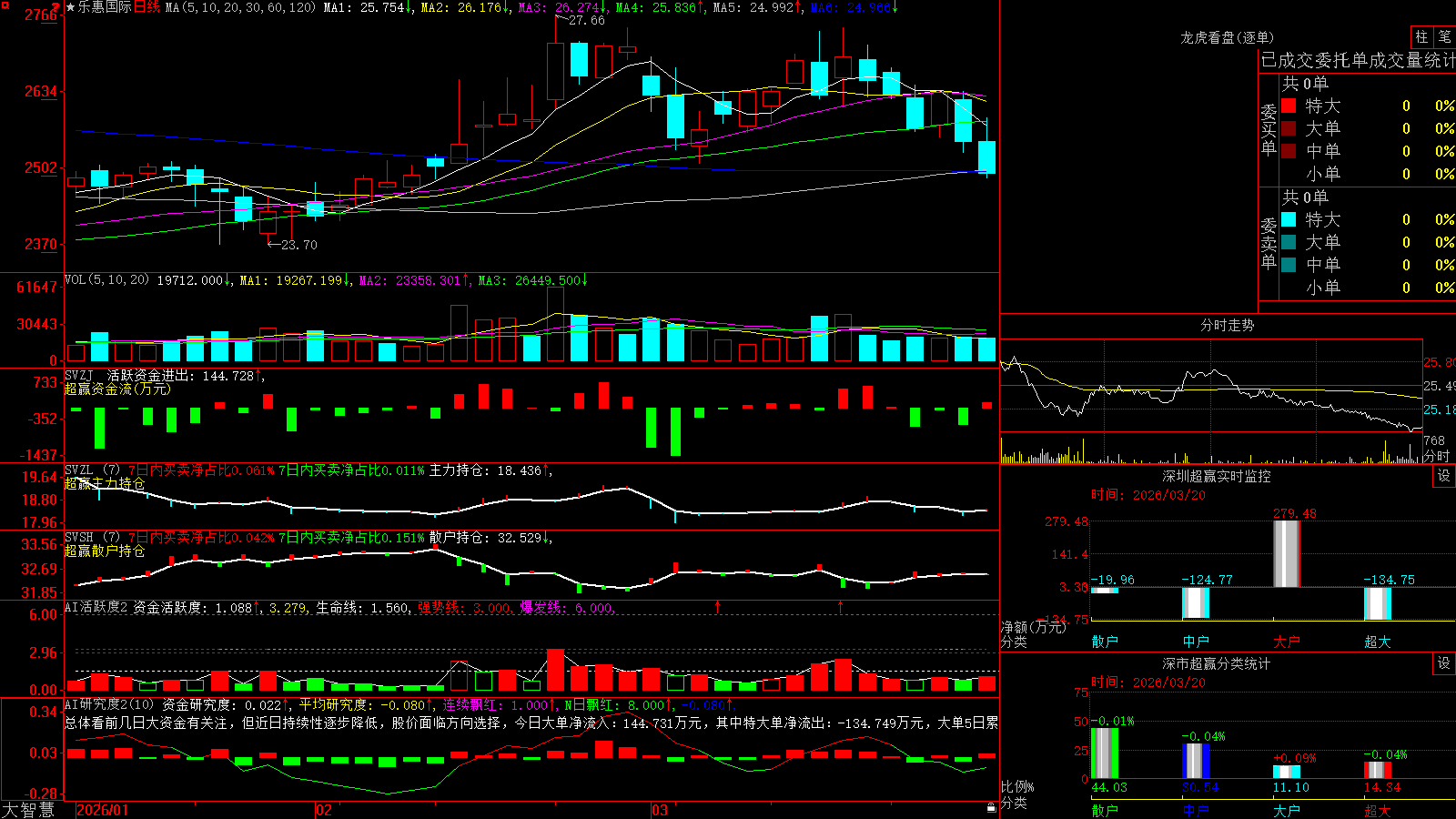Click the 委卖单 vertical section label

click(1269, 244)
